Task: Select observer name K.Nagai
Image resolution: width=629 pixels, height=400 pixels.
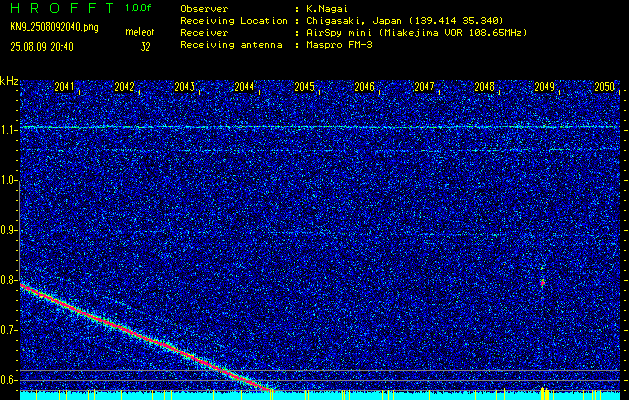Action: coord(327,8)
